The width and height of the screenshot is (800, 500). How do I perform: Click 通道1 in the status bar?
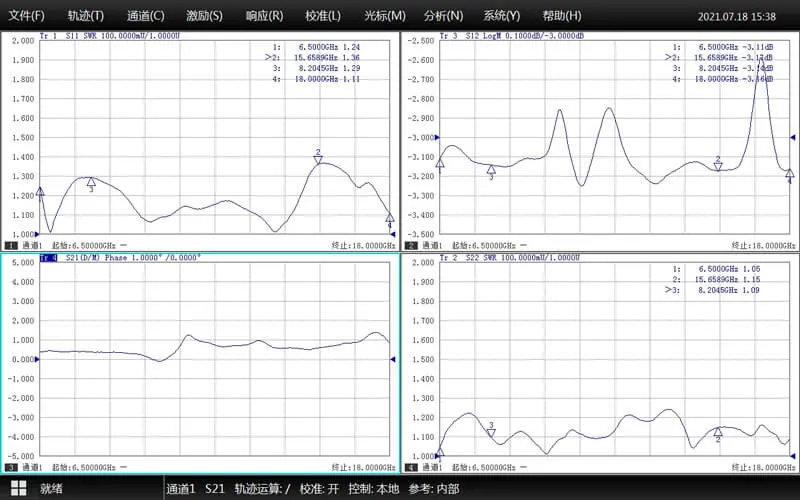(181, 489)
